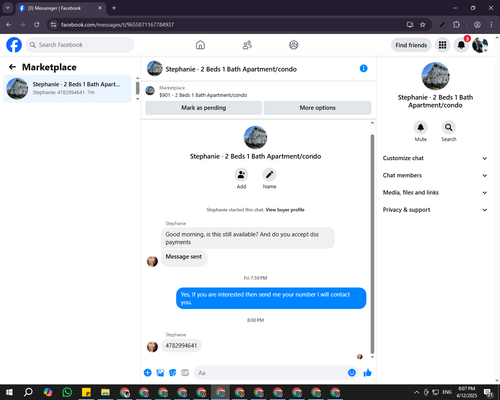This screenshot has height=400, width=500.
Task: Open more actions plus icon in composer
Action: (x=148, y=373)
